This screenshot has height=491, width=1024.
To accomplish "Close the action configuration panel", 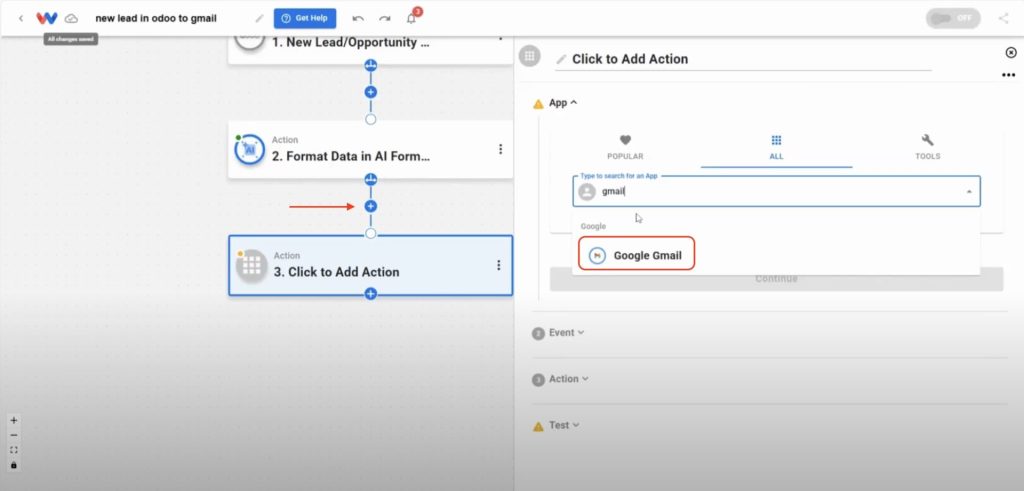I will 1011,52.
